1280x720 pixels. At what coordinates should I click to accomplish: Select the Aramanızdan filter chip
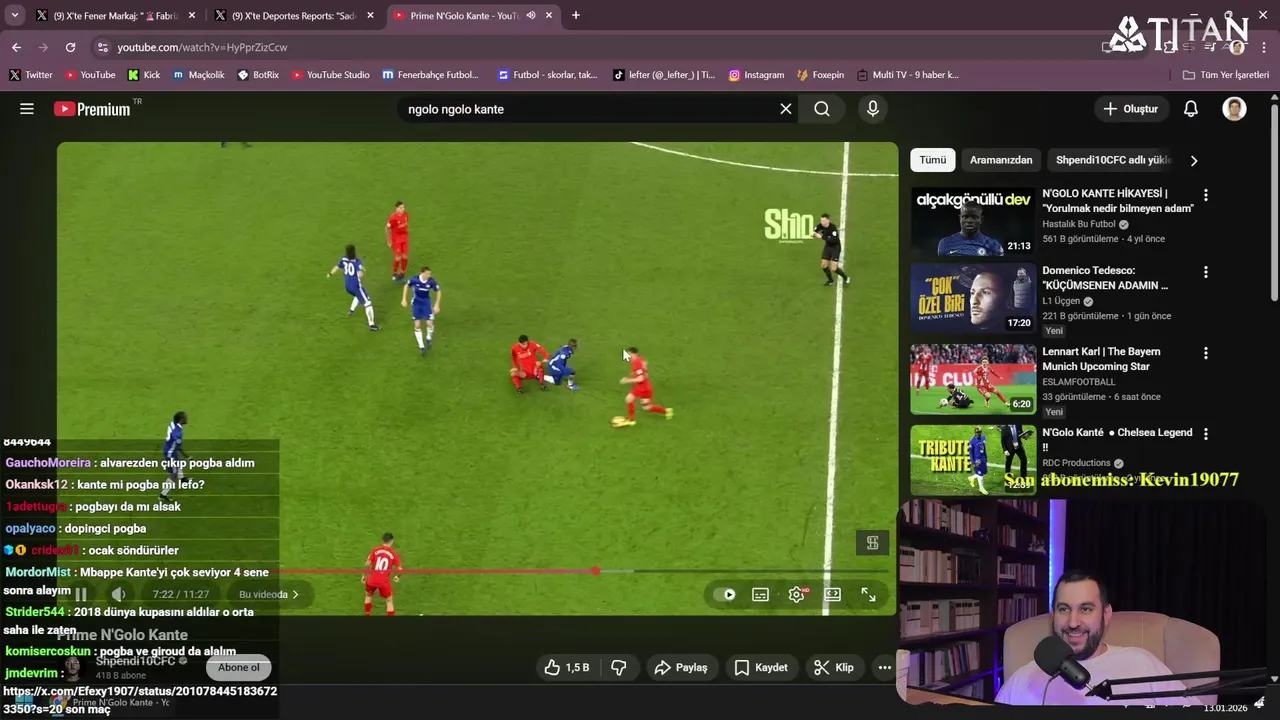point(1001,160)
